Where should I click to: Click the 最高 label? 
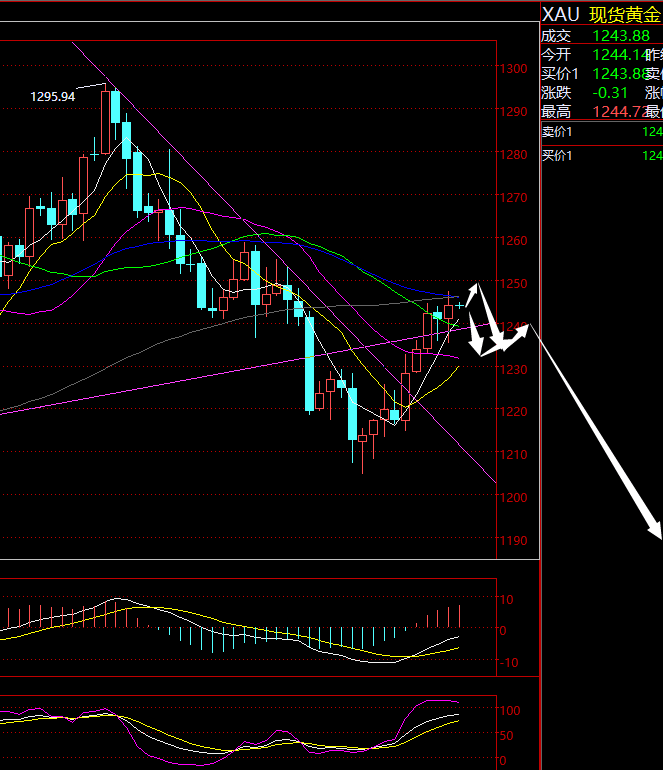556,112
